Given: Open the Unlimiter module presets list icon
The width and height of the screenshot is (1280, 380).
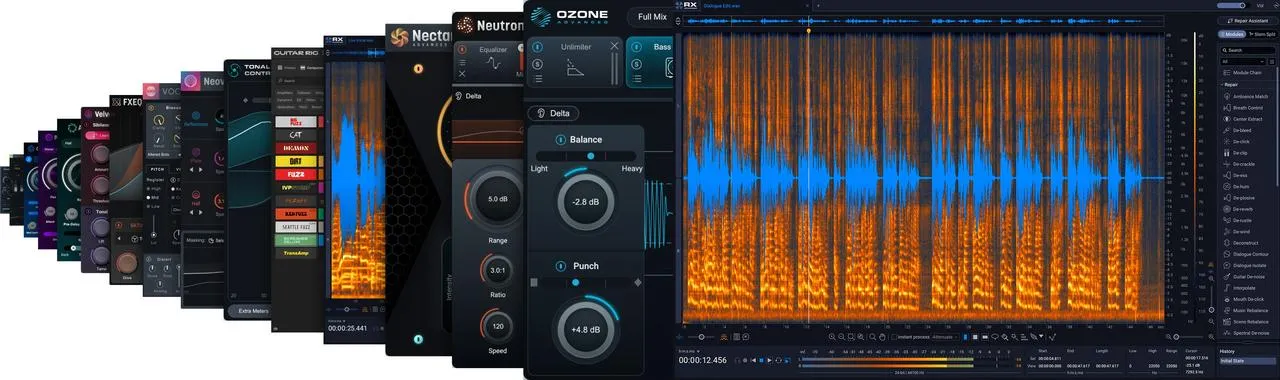Looking at the screenshot, I should coord(538,79).
